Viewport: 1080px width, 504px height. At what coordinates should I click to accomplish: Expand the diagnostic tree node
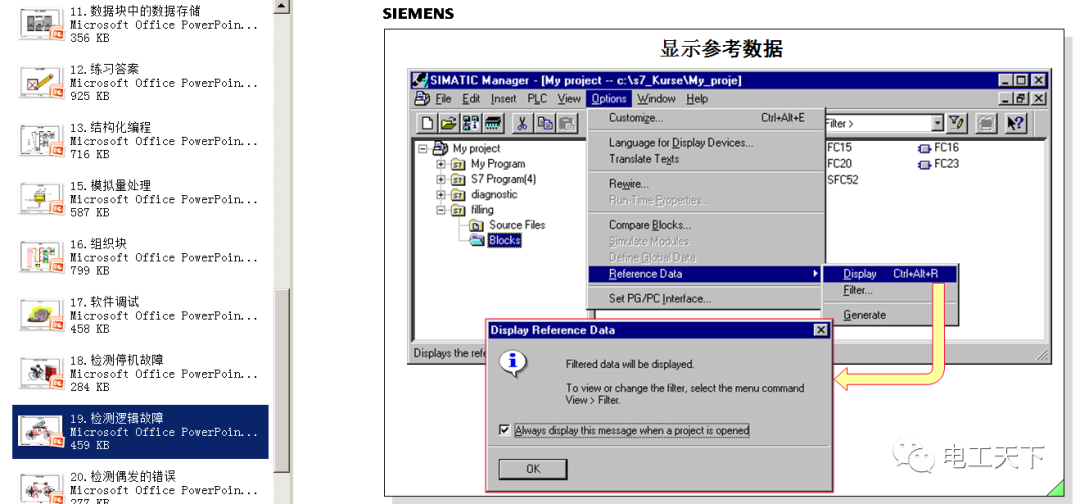(x=441, y=194)
